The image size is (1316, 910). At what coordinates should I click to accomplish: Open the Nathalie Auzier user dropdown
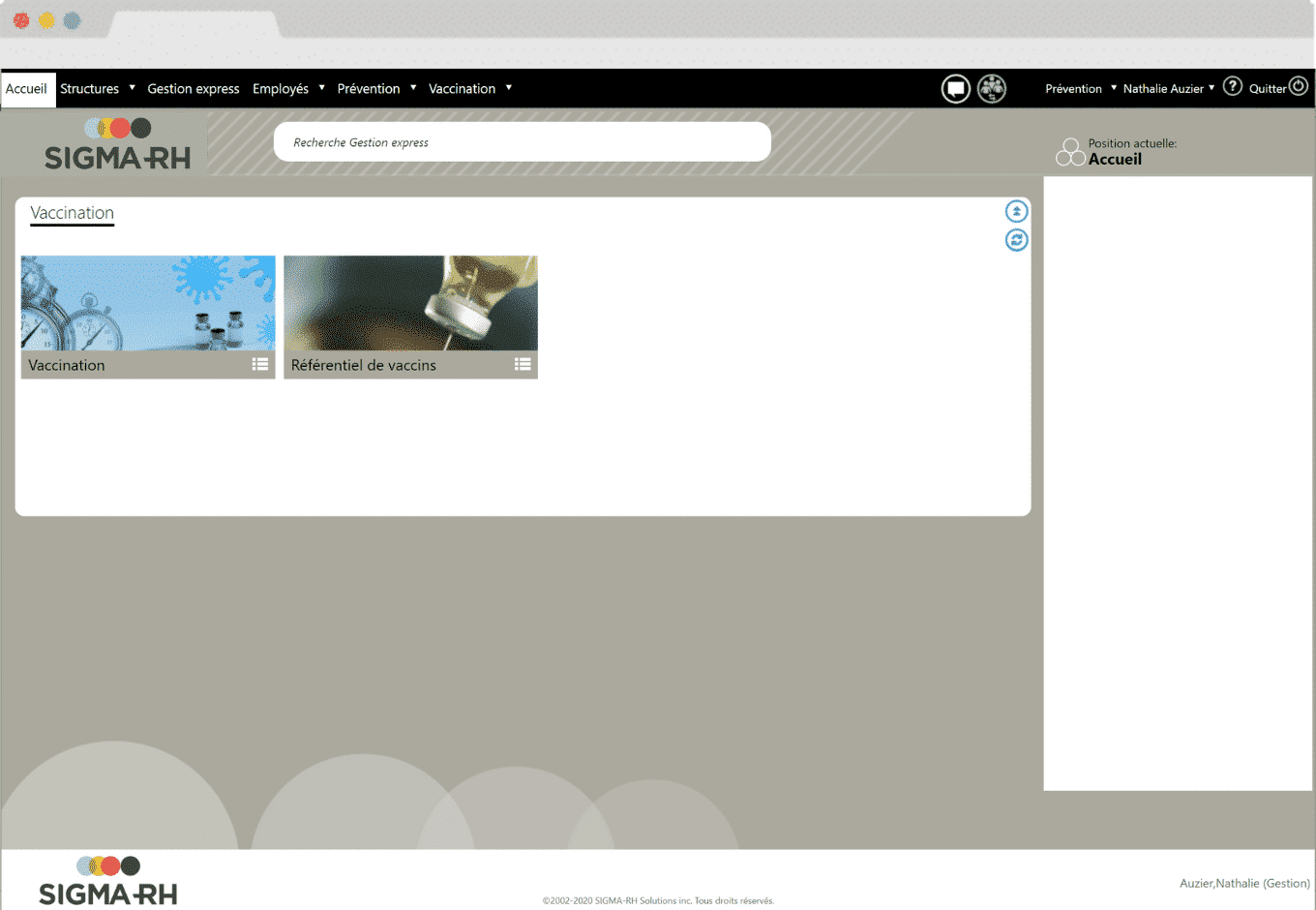point(1169,89)
